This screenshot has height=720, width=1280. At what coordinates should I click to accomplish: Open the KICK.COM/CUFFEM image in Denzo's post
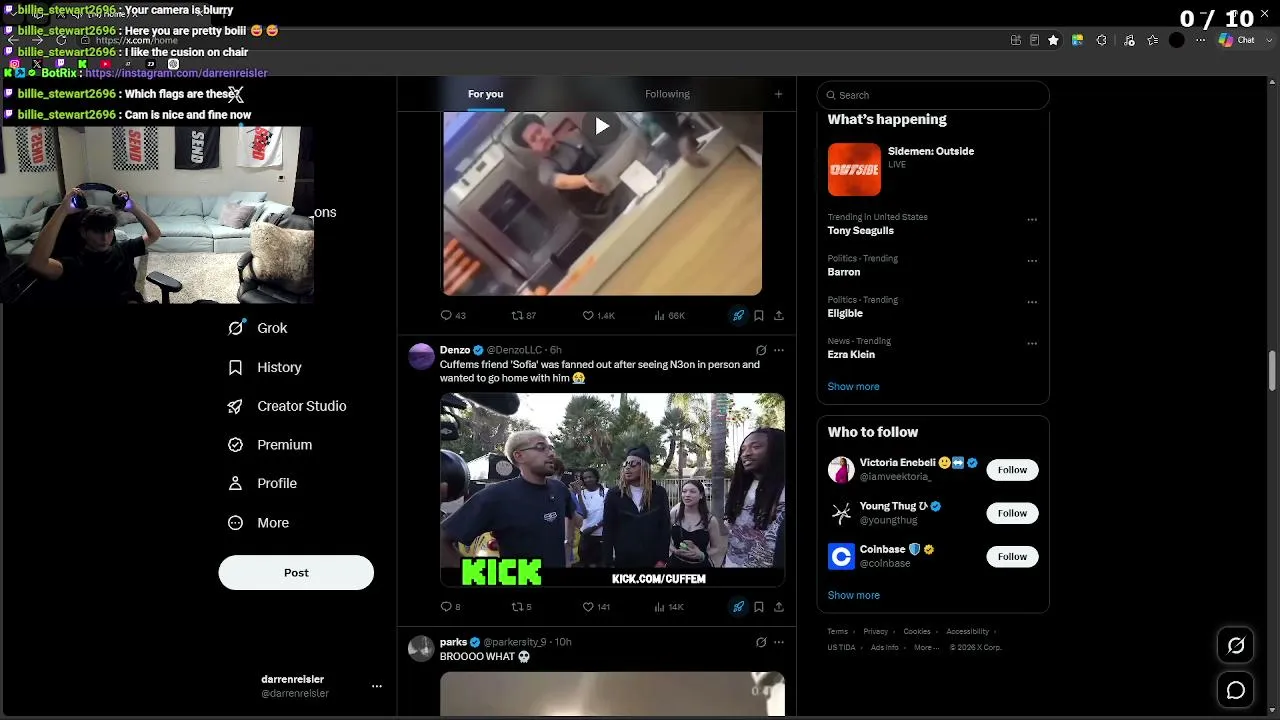(612, 490)
